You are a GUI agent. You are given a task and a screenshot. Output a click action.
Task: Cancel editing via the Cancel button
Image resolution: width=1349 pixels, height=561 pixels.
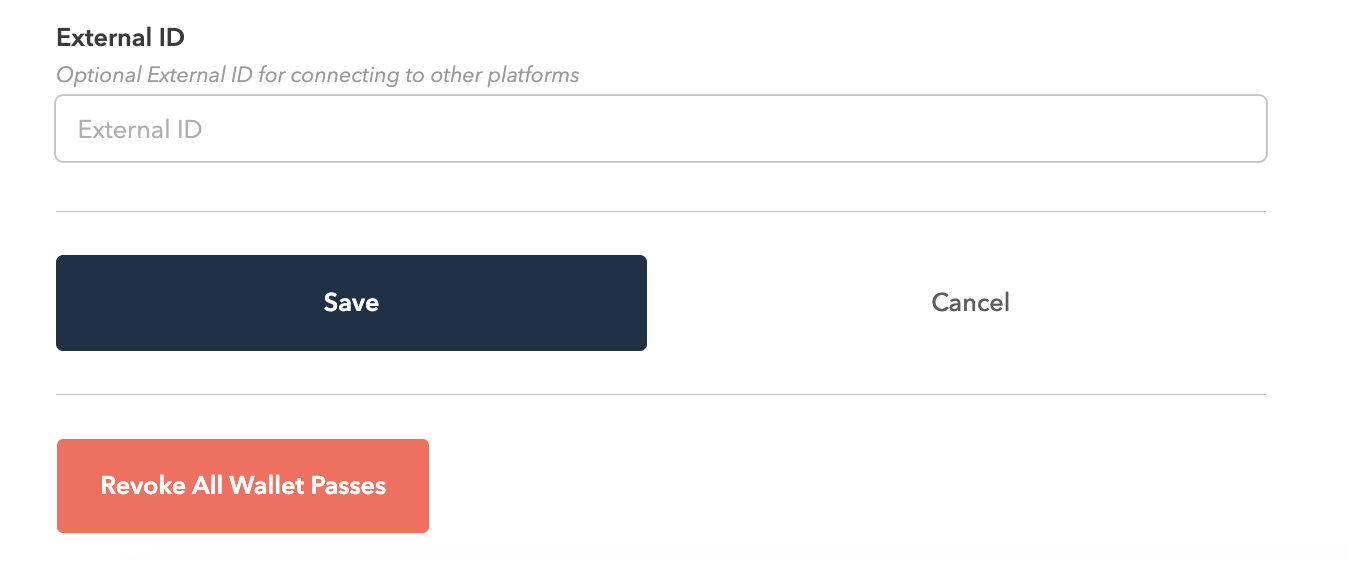point(970,303)
